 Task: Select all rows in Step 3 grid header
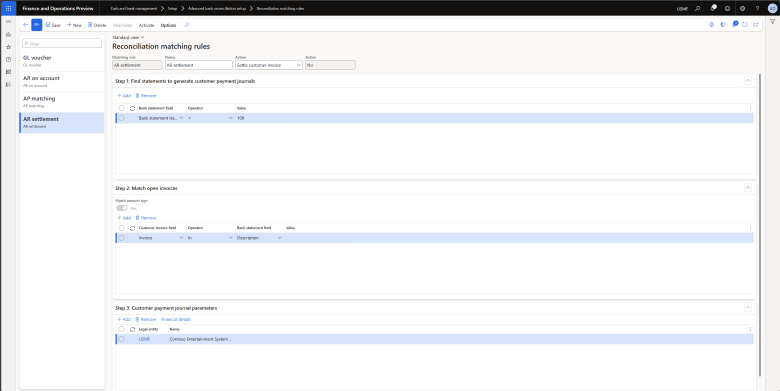(121, 329)
